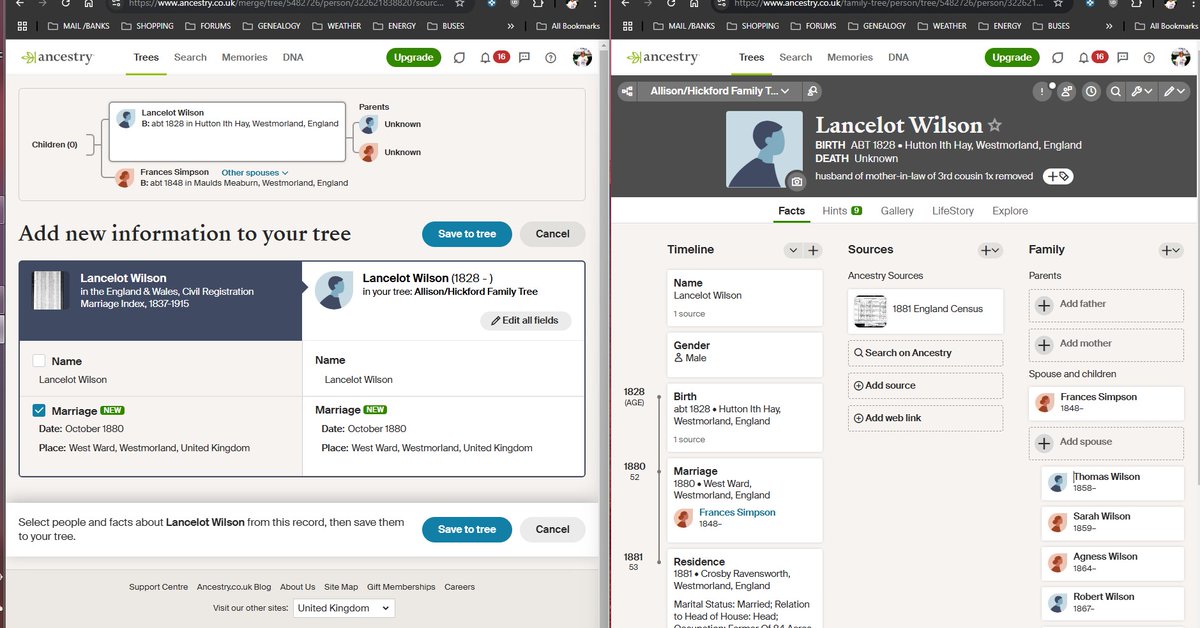Open the United Kingdom site selector
This screenshot has width=1200, height=628.
coord(344,608)
